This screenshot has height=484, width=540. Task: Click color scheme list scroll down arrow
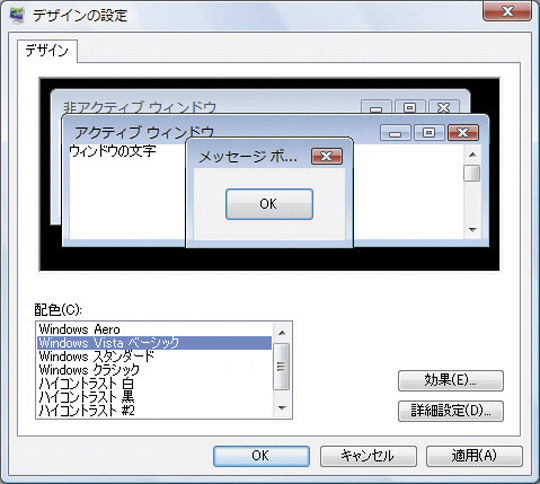click(x=282, y=408)
